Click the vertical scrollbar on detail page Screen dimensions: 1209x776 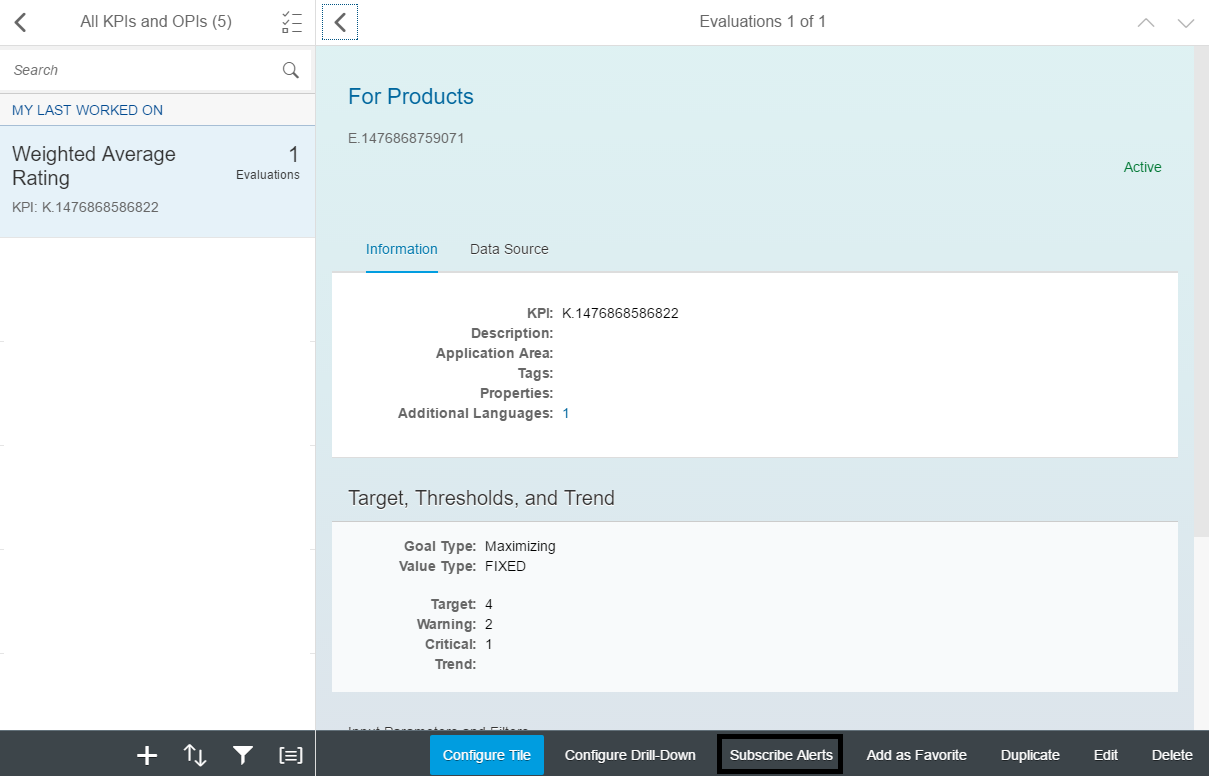[1201, 300]
